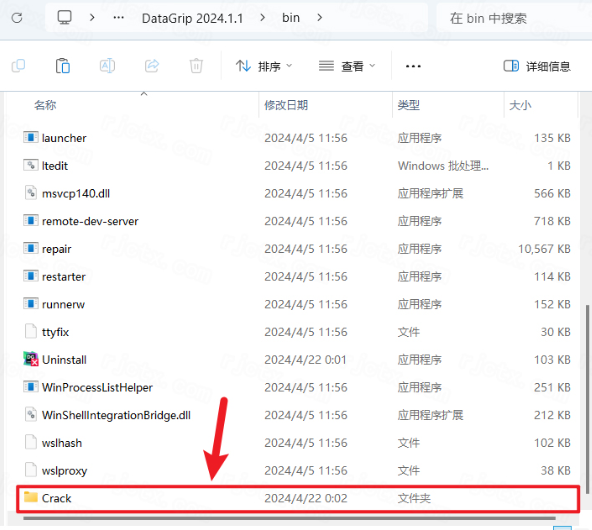Viewport: 592px width, 530px height.
Task: Click the runnerw application icon
Action: [31, 303]
